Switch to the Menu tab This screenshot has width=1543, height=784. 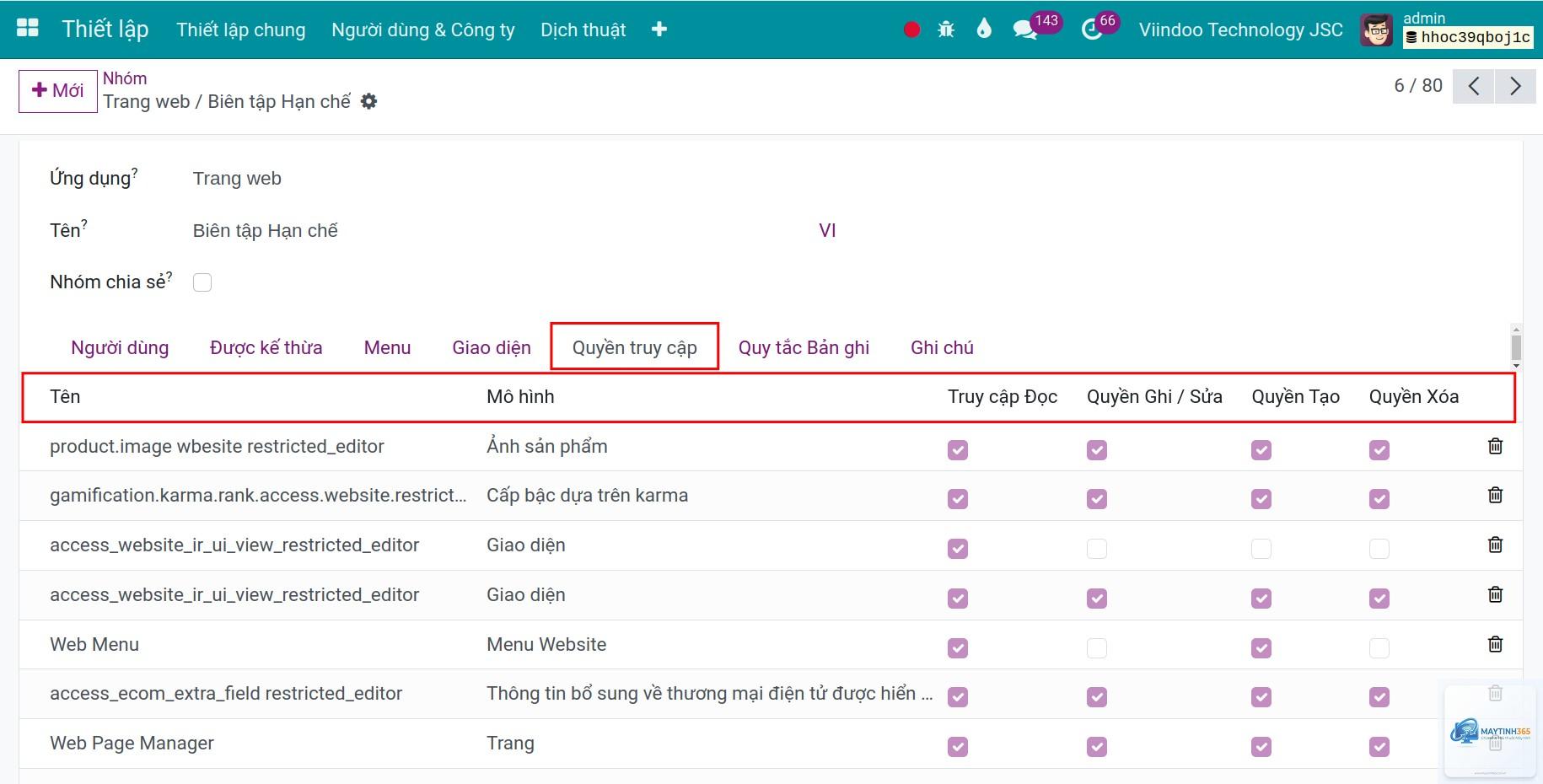click(388, 347)
